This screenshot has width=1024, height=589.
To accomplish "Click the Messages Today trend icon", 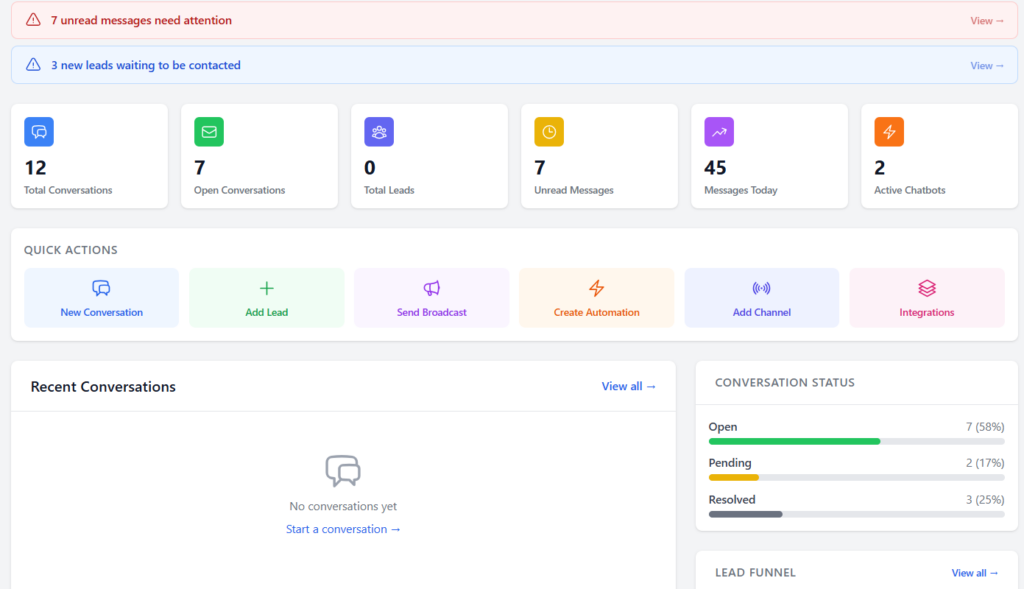I will click(x=719, y=132).
